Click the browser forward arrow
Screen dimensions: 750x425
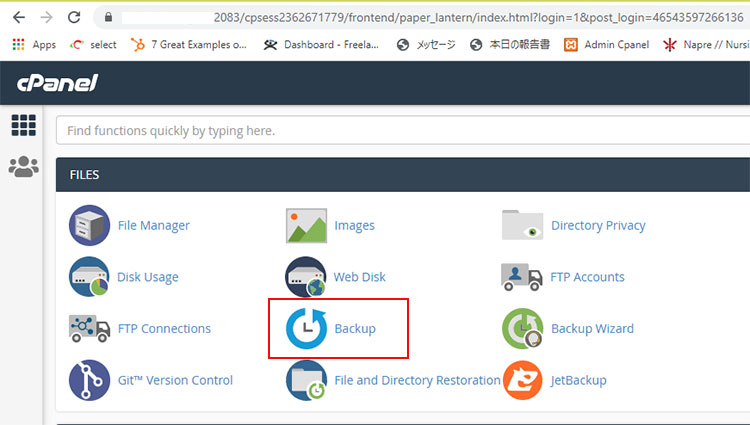(46, 18)
